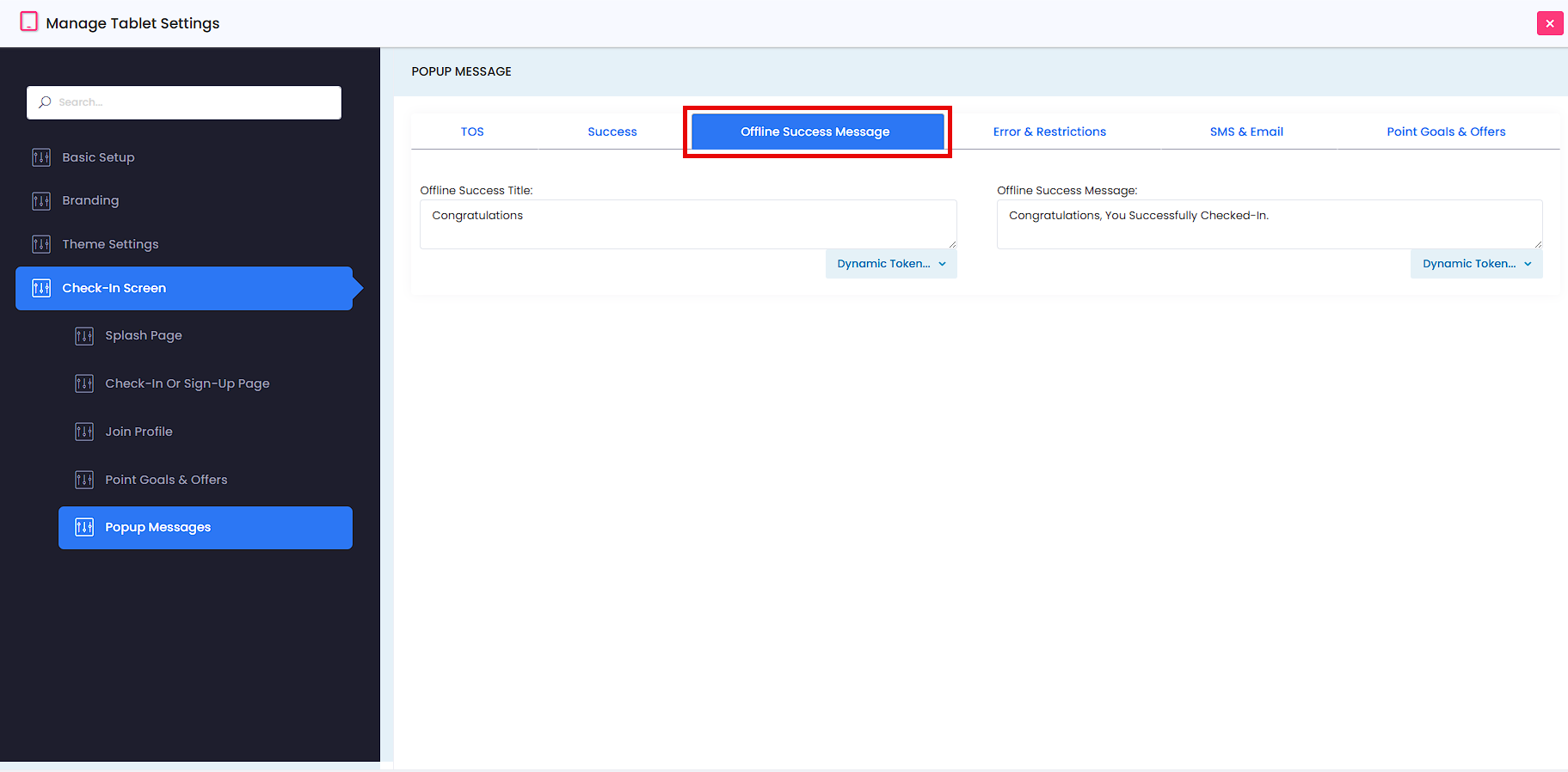Click the sliders icon beside Branding

point(41,201)
